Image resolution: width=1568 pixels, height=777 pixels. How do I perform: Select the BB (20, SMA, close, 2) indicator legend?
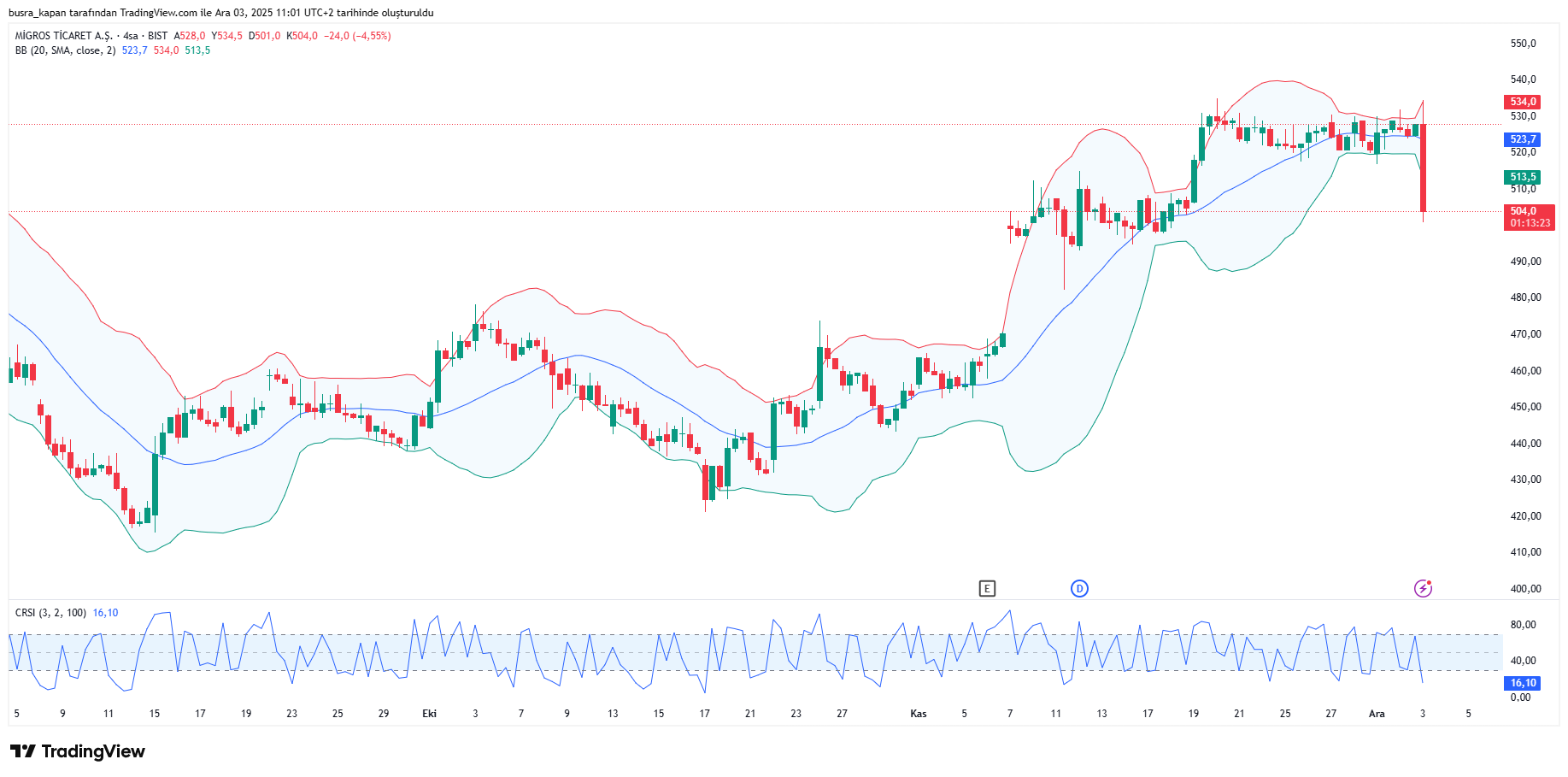pos(65,50)
